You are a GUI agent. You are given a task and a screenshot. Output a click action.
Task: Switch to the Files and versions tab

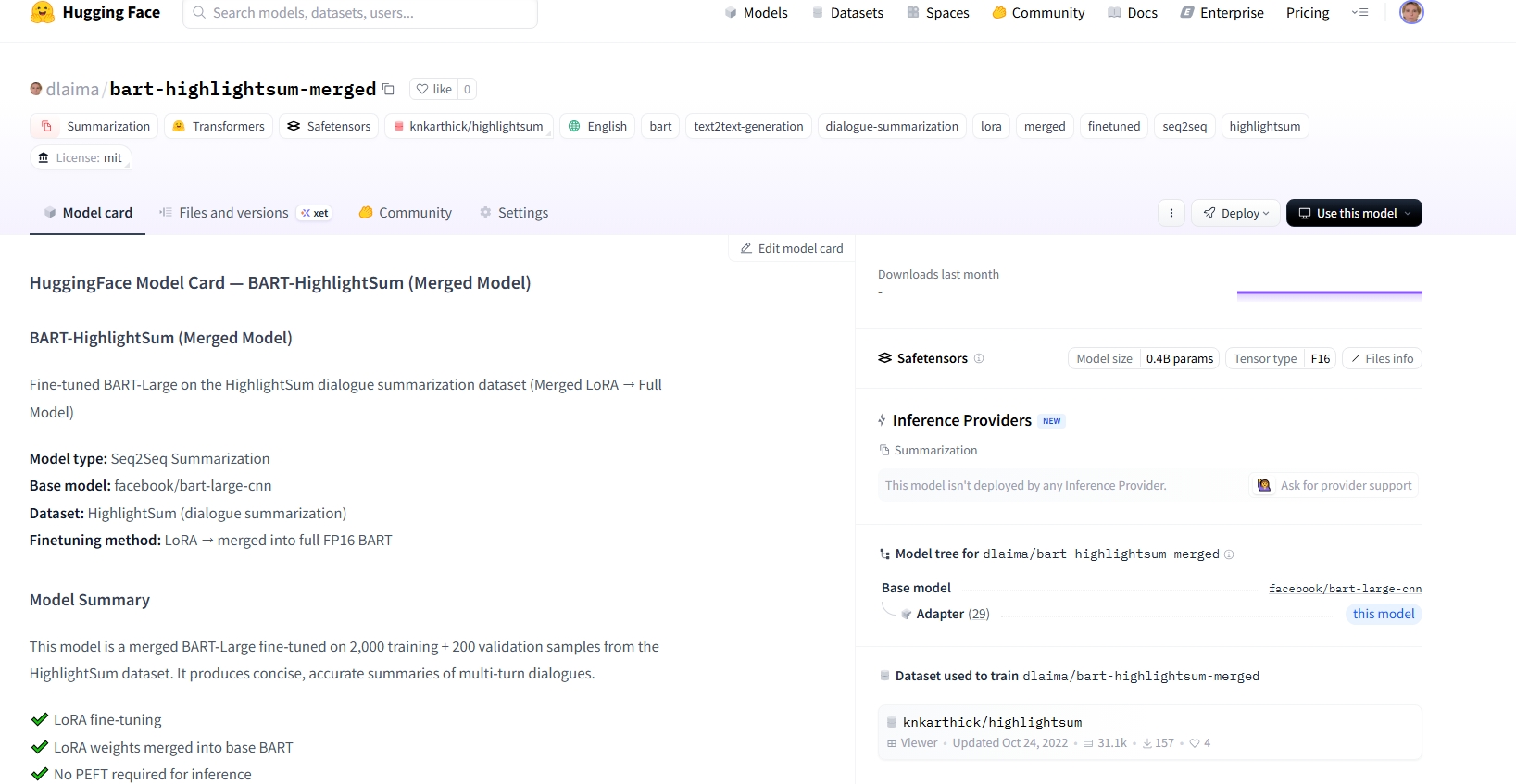[x=233, y=213]
